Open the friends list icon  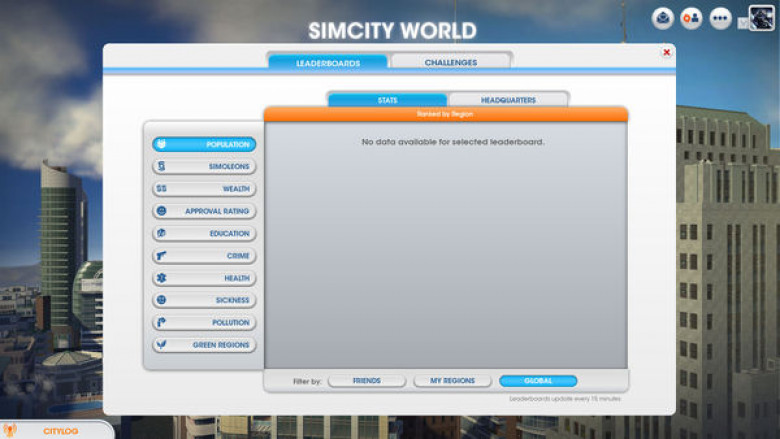pos(691,18)
